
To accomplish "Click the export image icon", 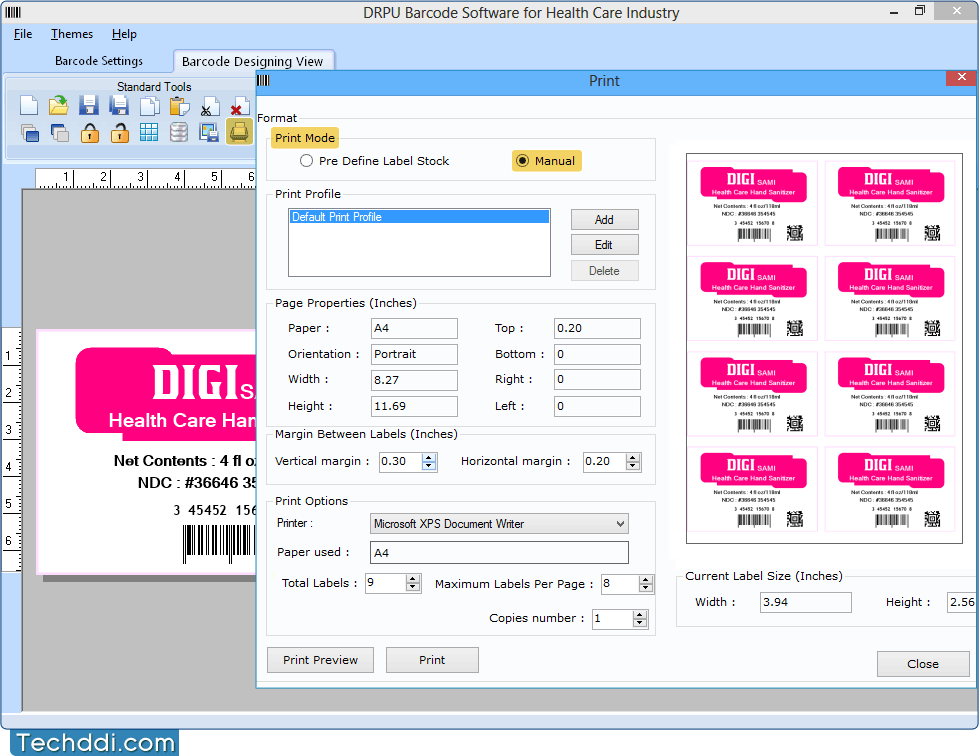I will point(209,132).
